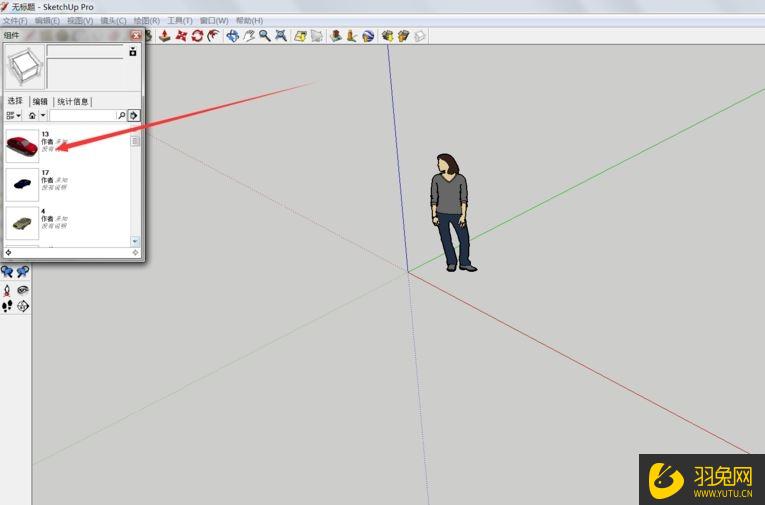Open the details flyout arrow beside search
The image size is (765, 505).
pos(134,116)
